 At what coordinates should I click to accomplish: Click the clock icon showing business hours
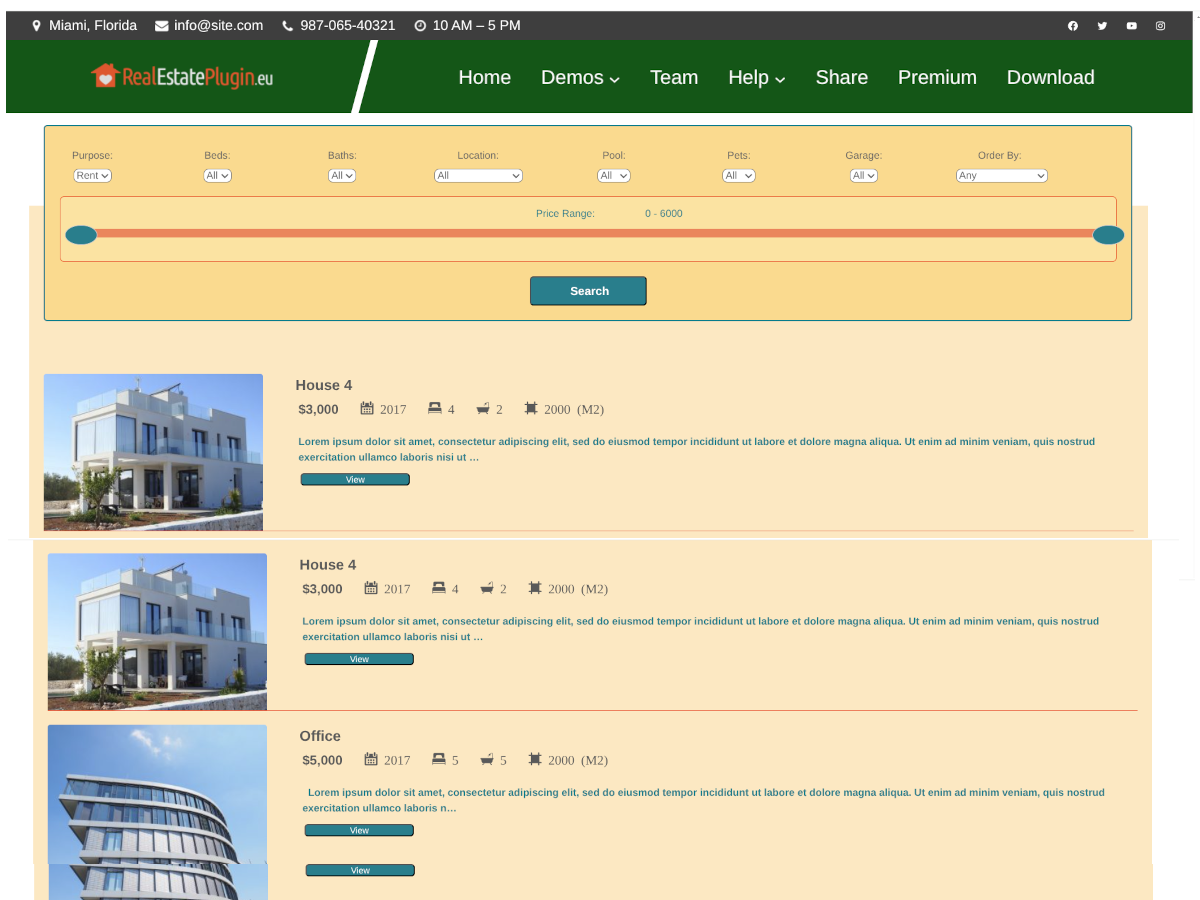click(x=420, y=25)
